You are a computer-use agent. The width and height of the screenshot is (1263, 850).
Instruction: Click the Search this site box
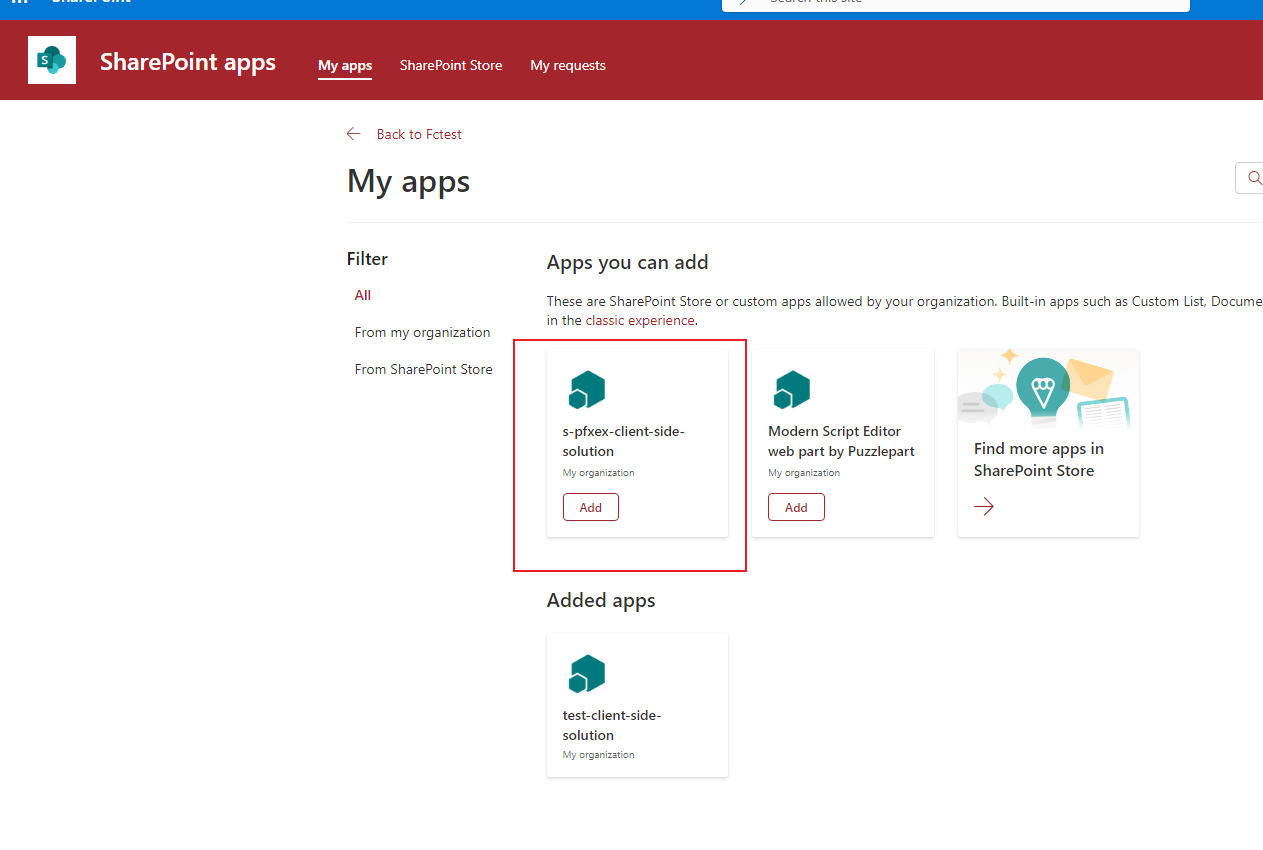(x=956, y=4)
